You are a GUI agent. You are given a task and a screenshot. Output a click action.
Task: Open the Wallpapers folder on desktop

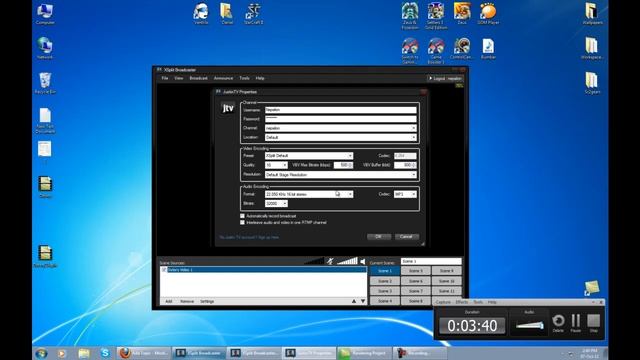pos(592,13)
